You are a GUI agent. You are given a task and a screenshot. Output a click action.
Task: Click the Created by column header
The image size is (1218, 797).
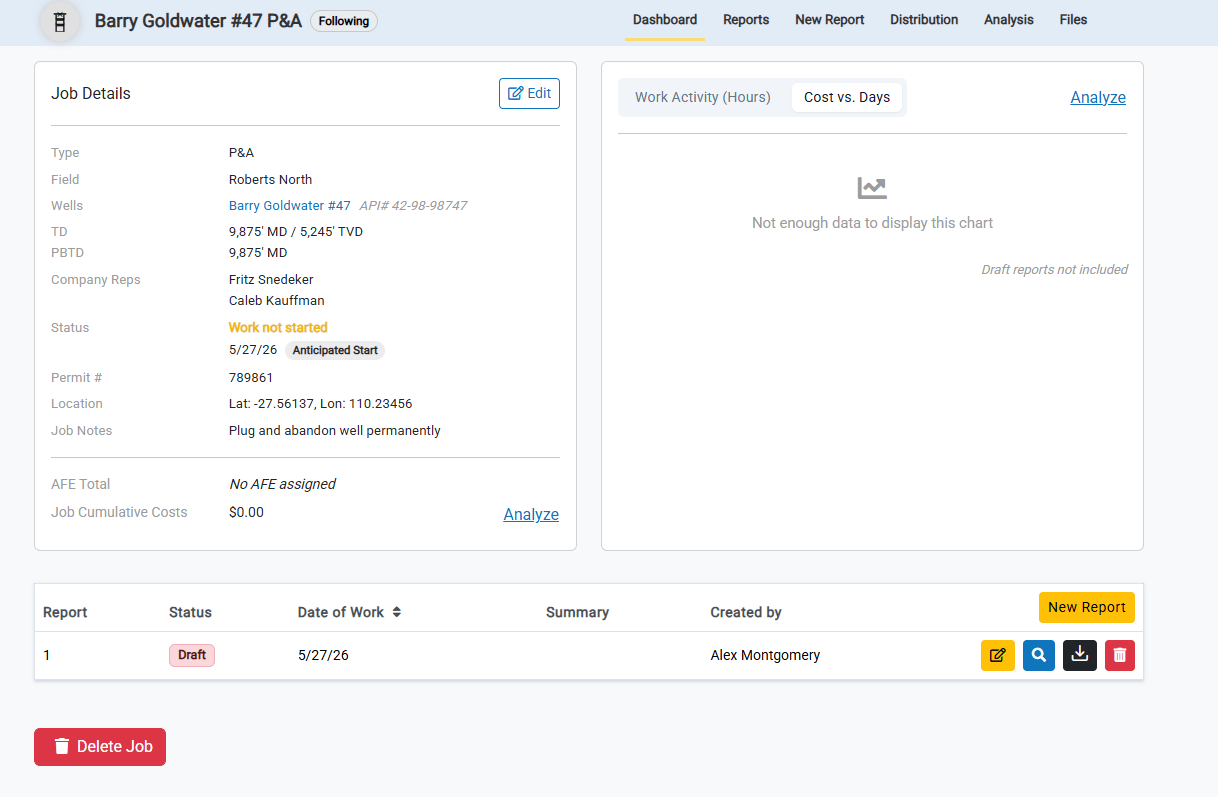click(x=746, y=612)
